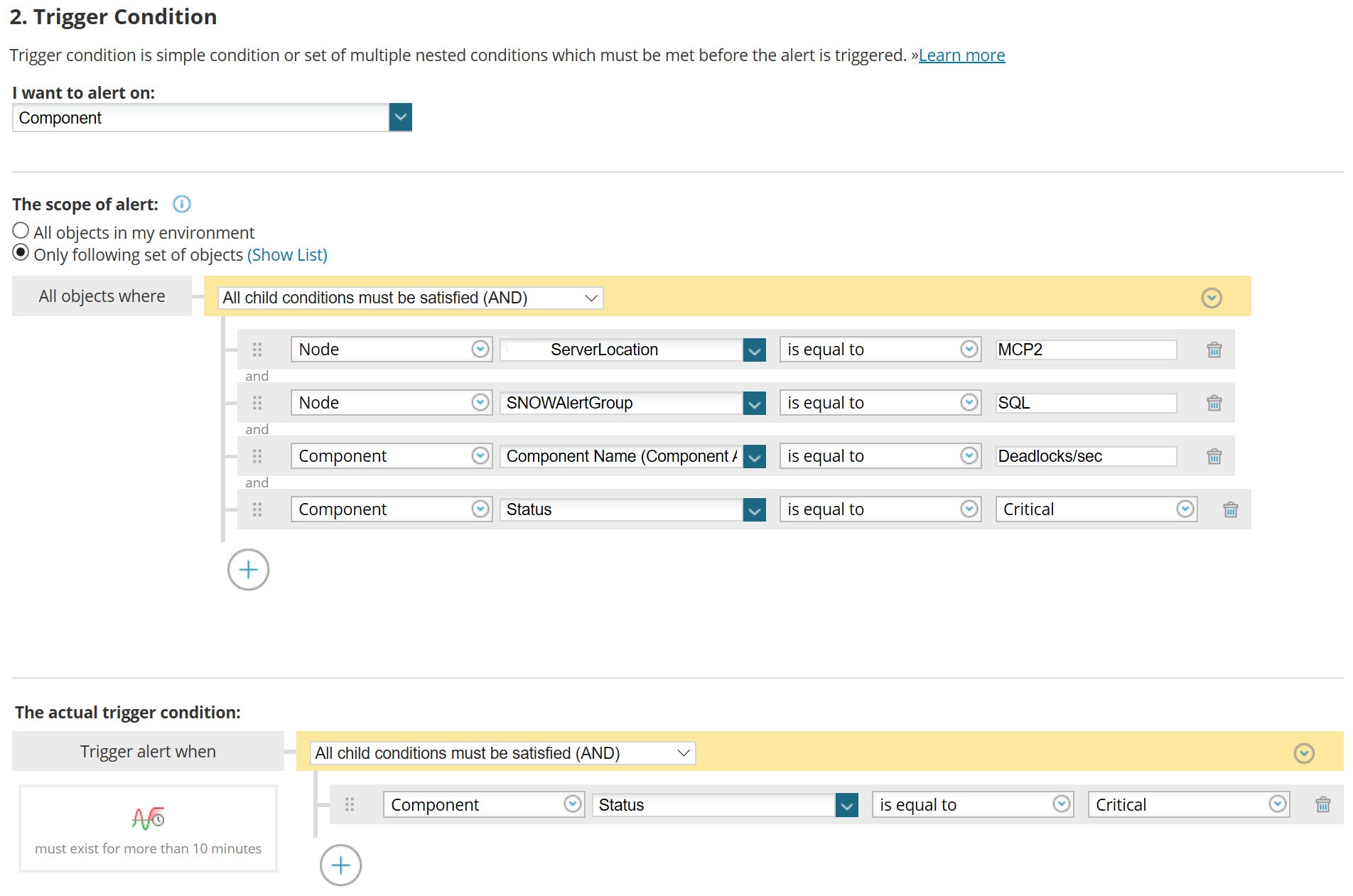Add a new trigger condition
1353x896 pixels.
click(340, 865)
